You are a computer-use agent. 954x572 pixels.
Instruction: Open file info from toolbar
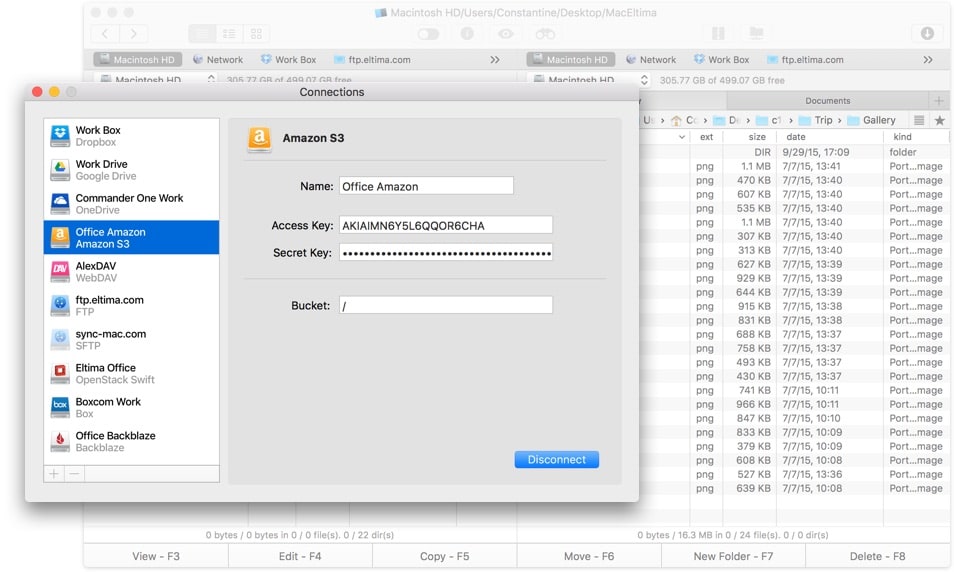[x=467, y=33]
